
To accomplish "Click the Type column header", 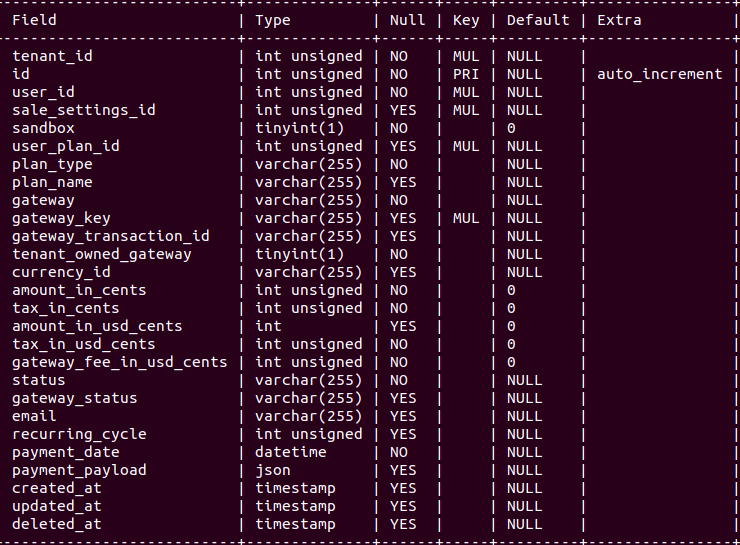I will click(273, 20).
